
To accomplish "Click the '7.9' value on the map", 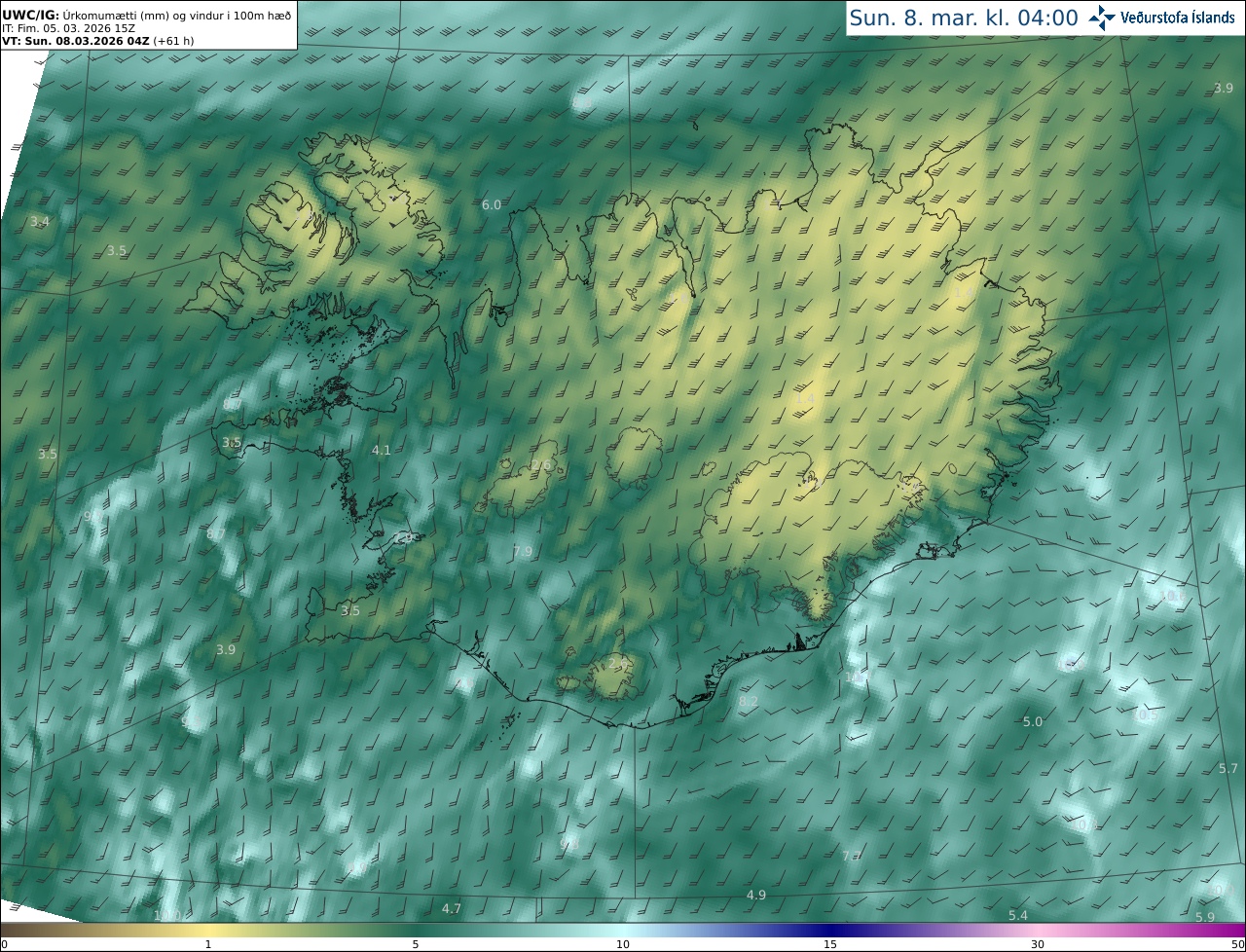I will (523, 551).
